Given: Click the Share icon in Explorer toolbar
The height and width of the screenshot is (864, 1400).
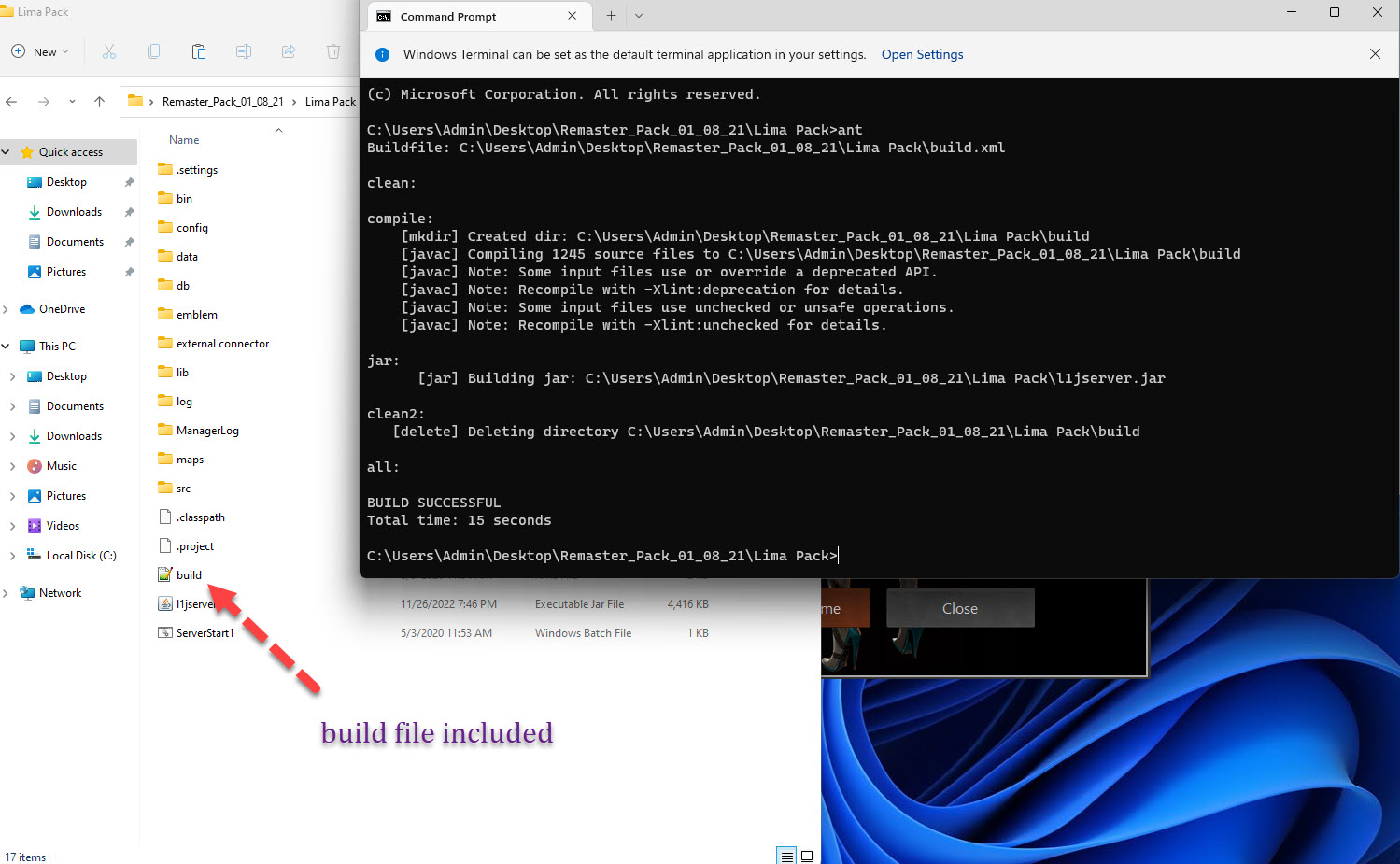Looking at the screenshot, I should (289, 52).
